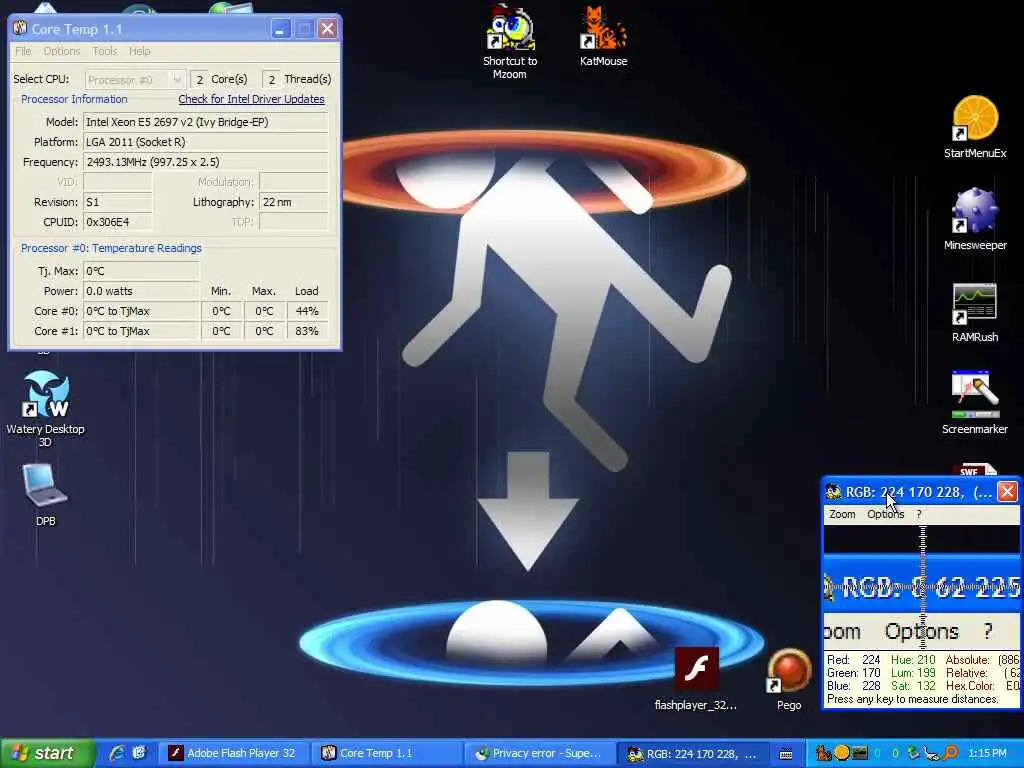Click the Core #0 load value 44%
Screen dimensions: 1024x768
307,312
